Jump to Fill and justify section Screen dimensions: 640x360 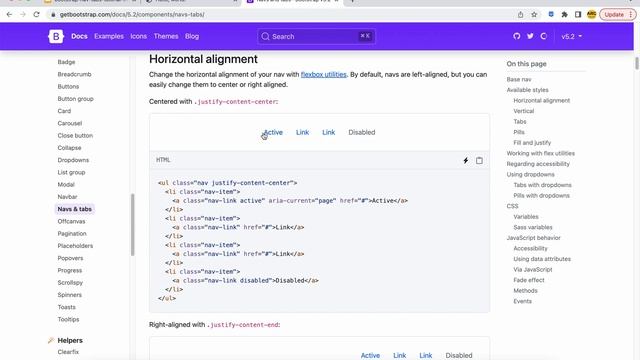pos(532,142)
